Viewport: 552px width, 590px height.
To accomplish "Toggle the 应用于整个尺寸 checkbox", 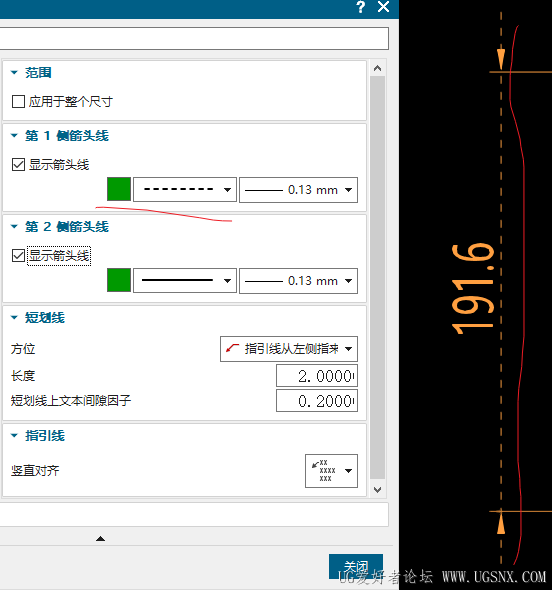I will click(x=18, y=102).
